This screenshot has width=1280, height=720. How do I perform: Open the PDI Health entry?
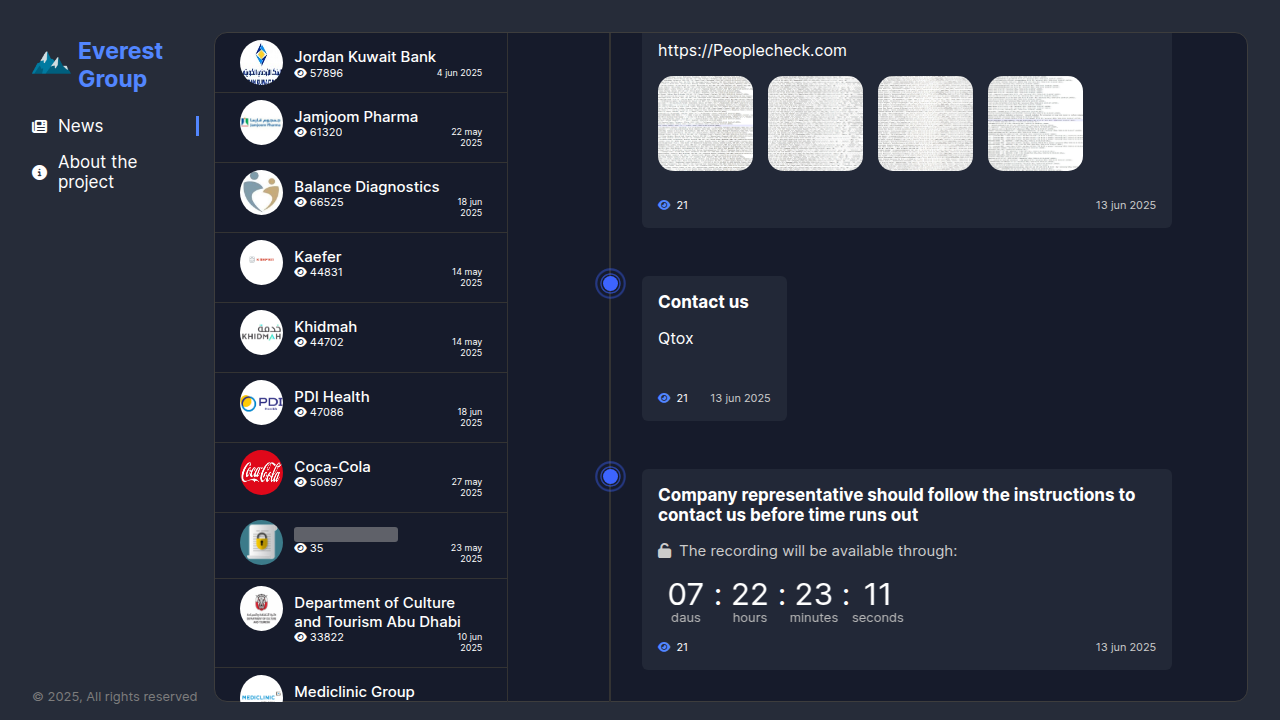click(x=361, y=408)
